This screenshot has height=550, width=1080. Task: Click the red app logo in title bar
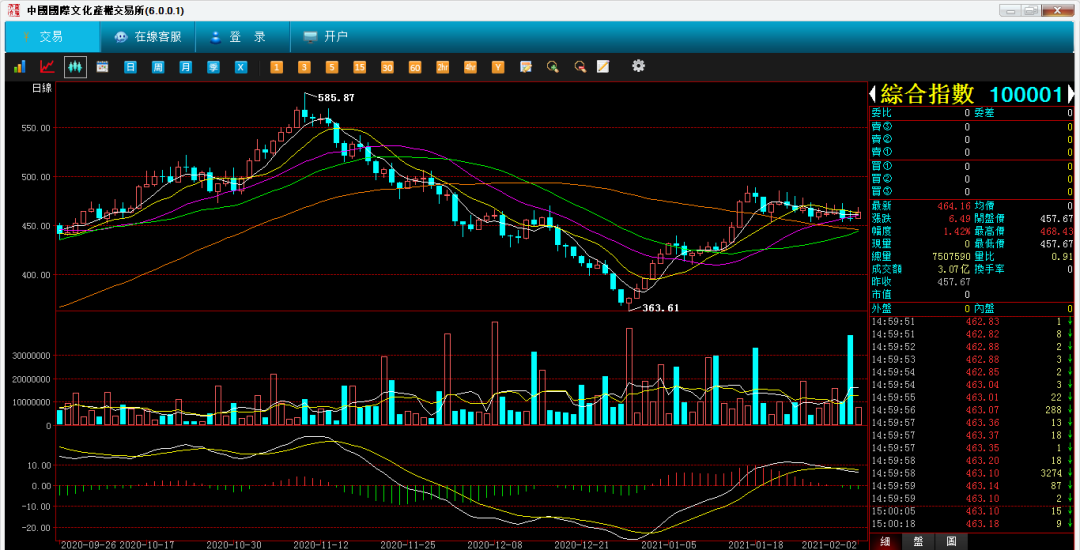[x=14, y=10]
